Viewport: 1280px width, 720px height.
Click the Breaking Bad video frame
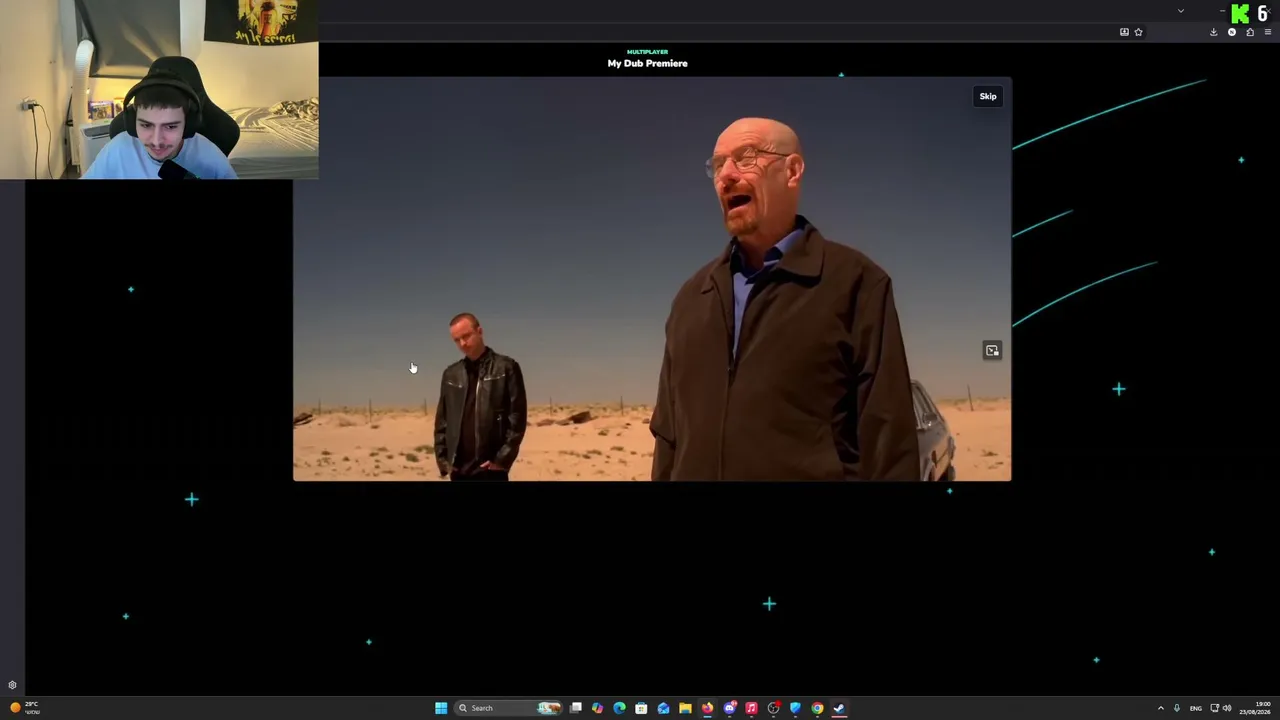click(652, 279)
